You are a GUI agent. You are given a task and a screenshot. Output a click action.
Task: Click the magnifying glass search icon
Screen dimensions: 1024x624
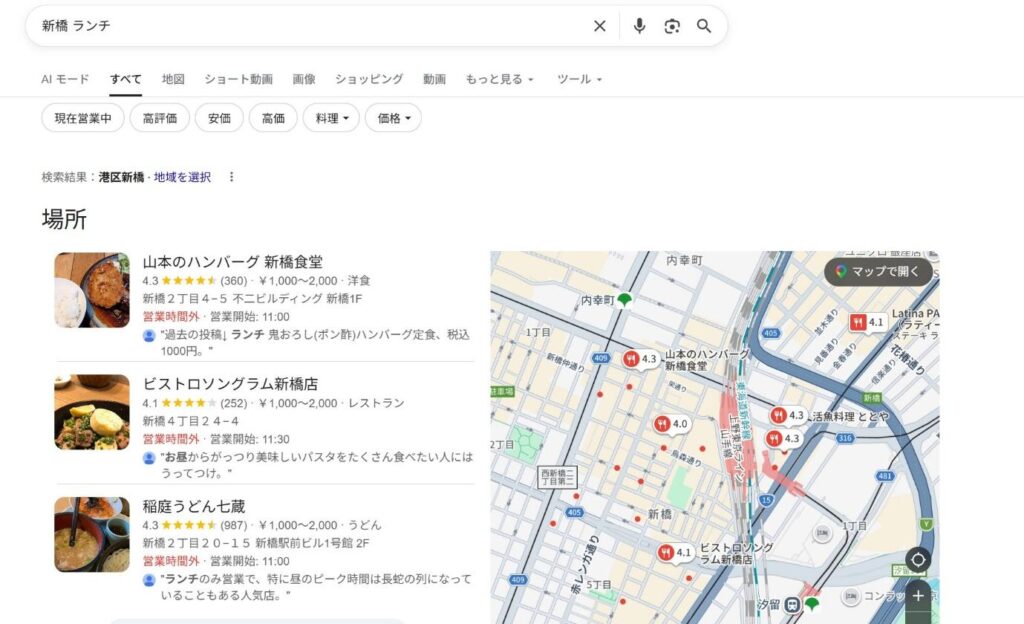coord(704,26)
